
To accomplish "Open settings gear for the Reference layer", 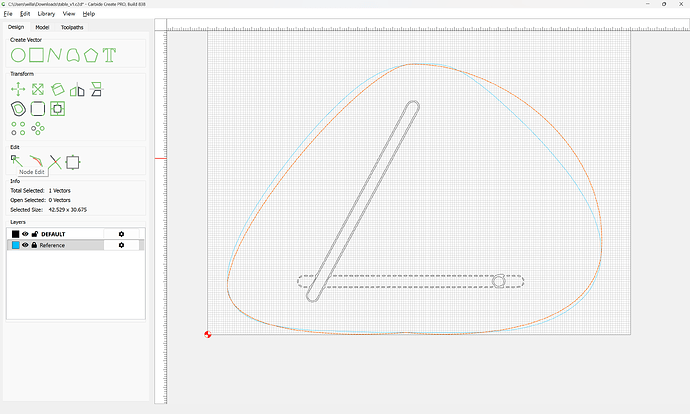I will (121, 245).
